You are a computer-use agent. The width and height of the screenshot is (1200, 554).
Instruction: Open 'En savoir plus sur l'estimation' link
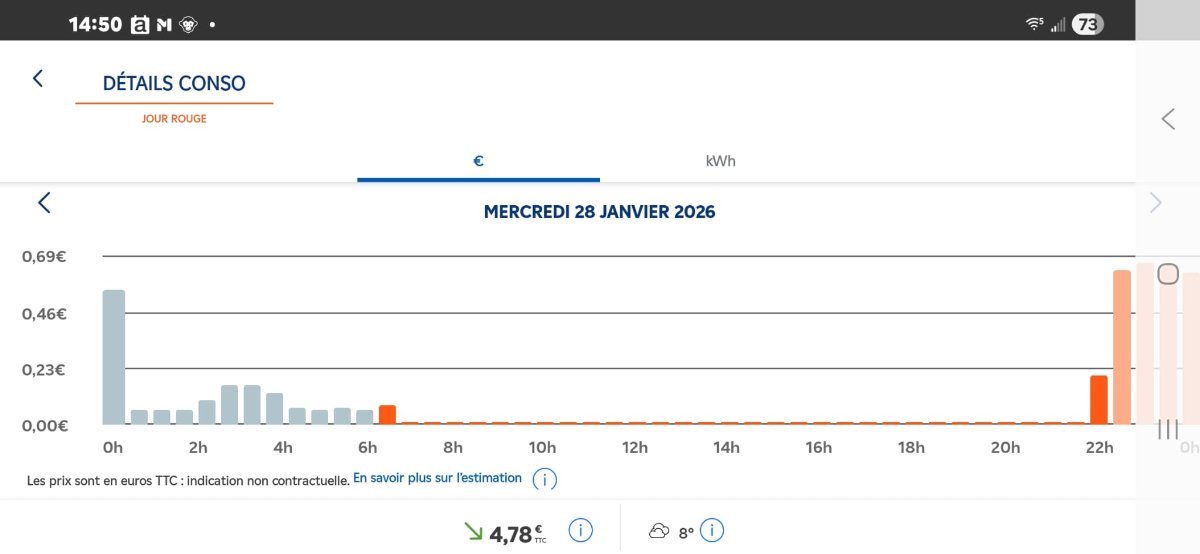coord(437,478)
